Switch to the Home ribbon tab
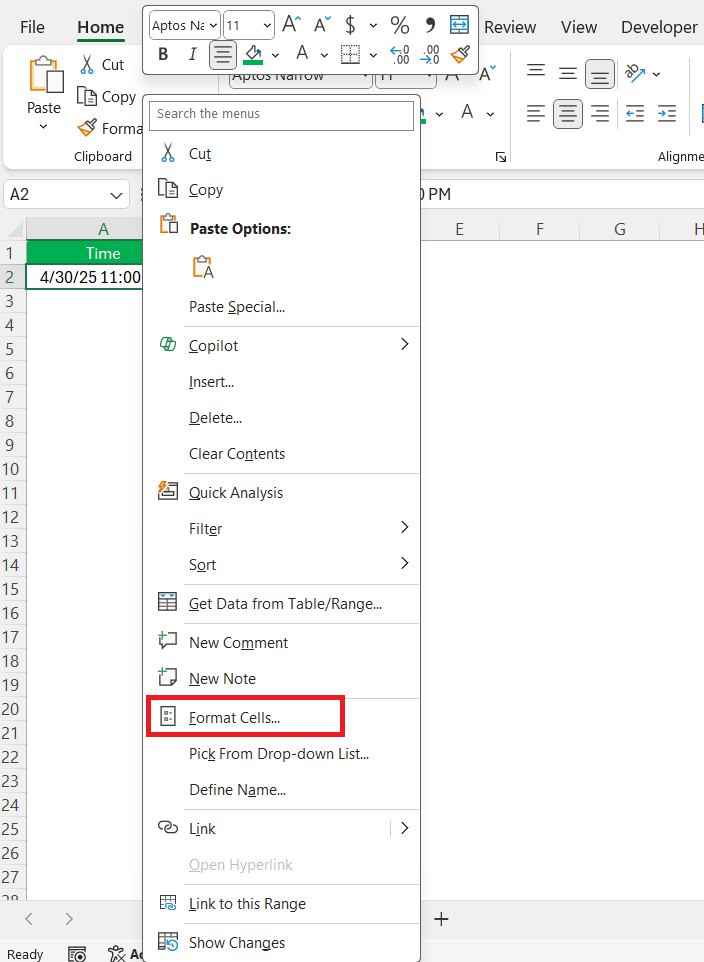The width and height of the screenshot is (704, 962). click(x=101, y=27)
